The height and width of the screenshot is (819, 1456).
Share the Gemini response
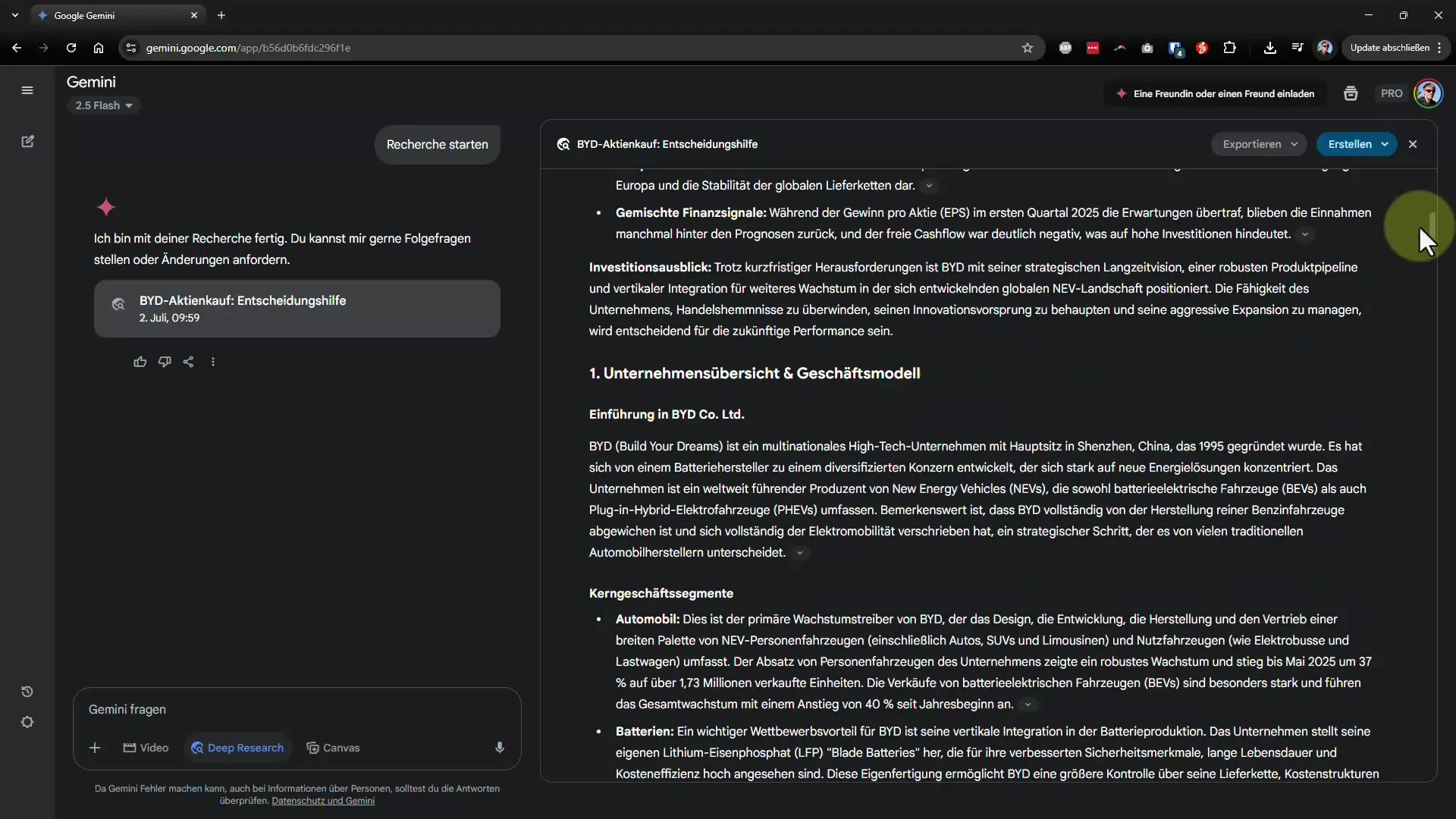(x=189, y=362)
